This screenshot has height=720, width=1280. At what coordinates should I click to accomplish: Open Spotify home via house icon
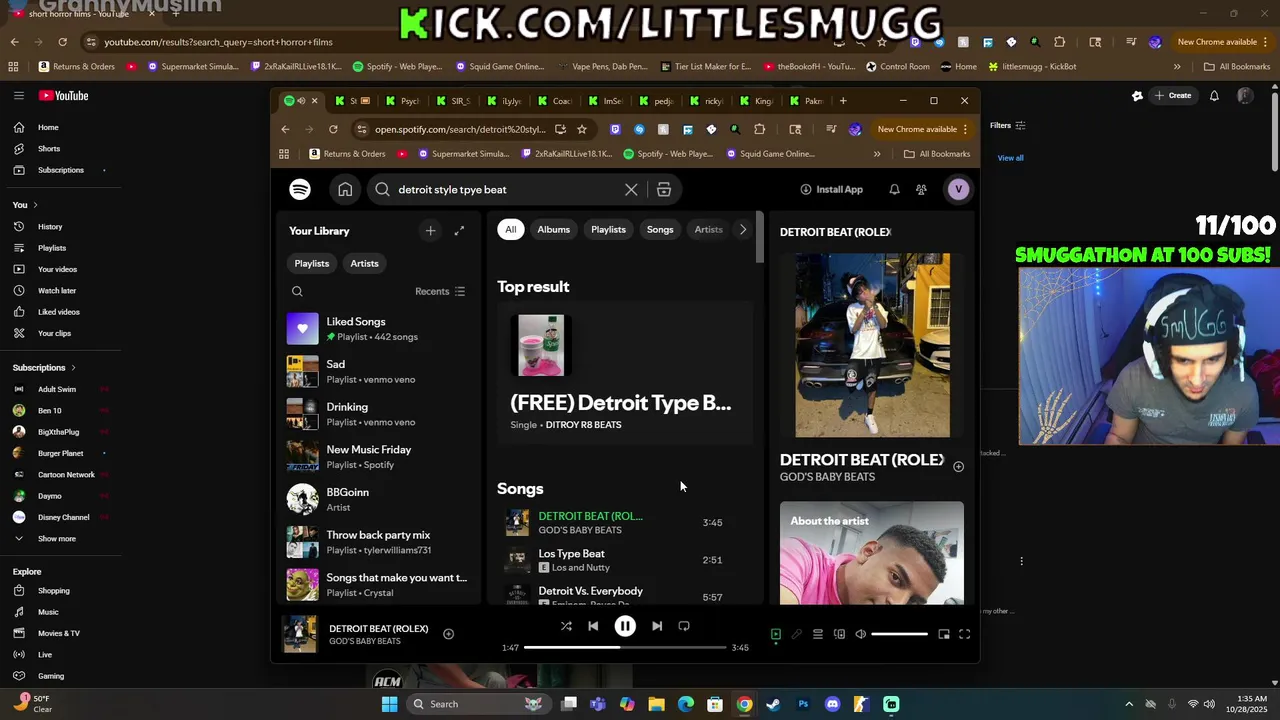[345, 189]
